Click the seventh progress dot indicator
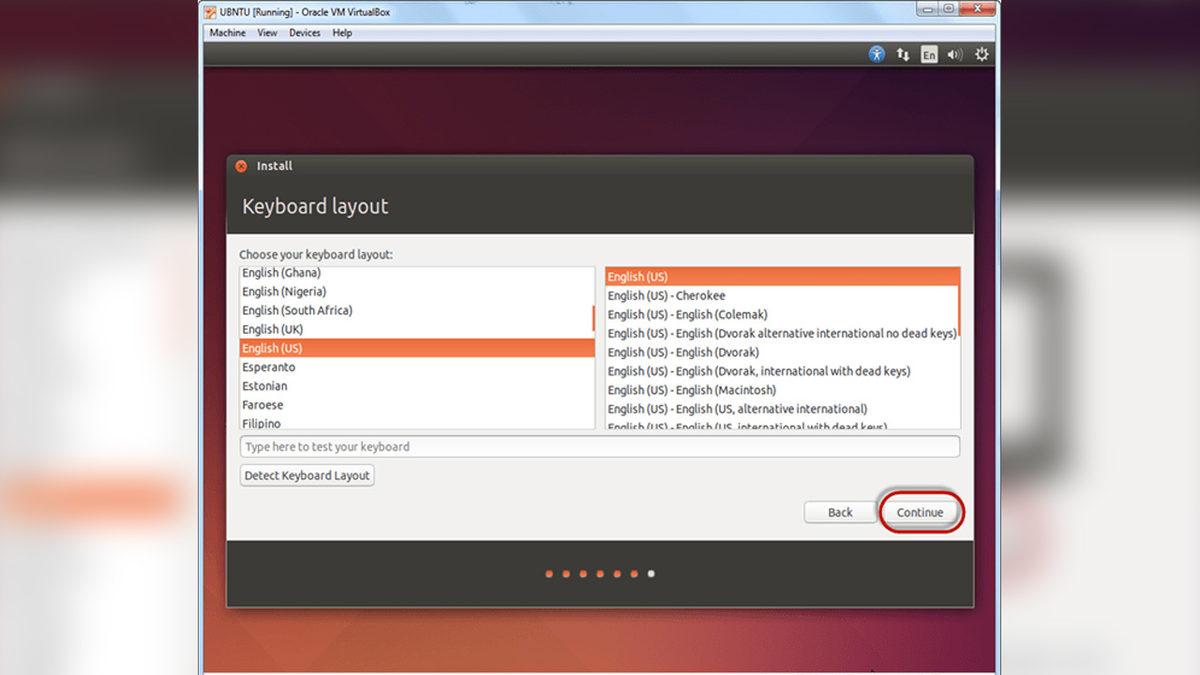Screen dimensions: 1200x675 tap(652, 574)
